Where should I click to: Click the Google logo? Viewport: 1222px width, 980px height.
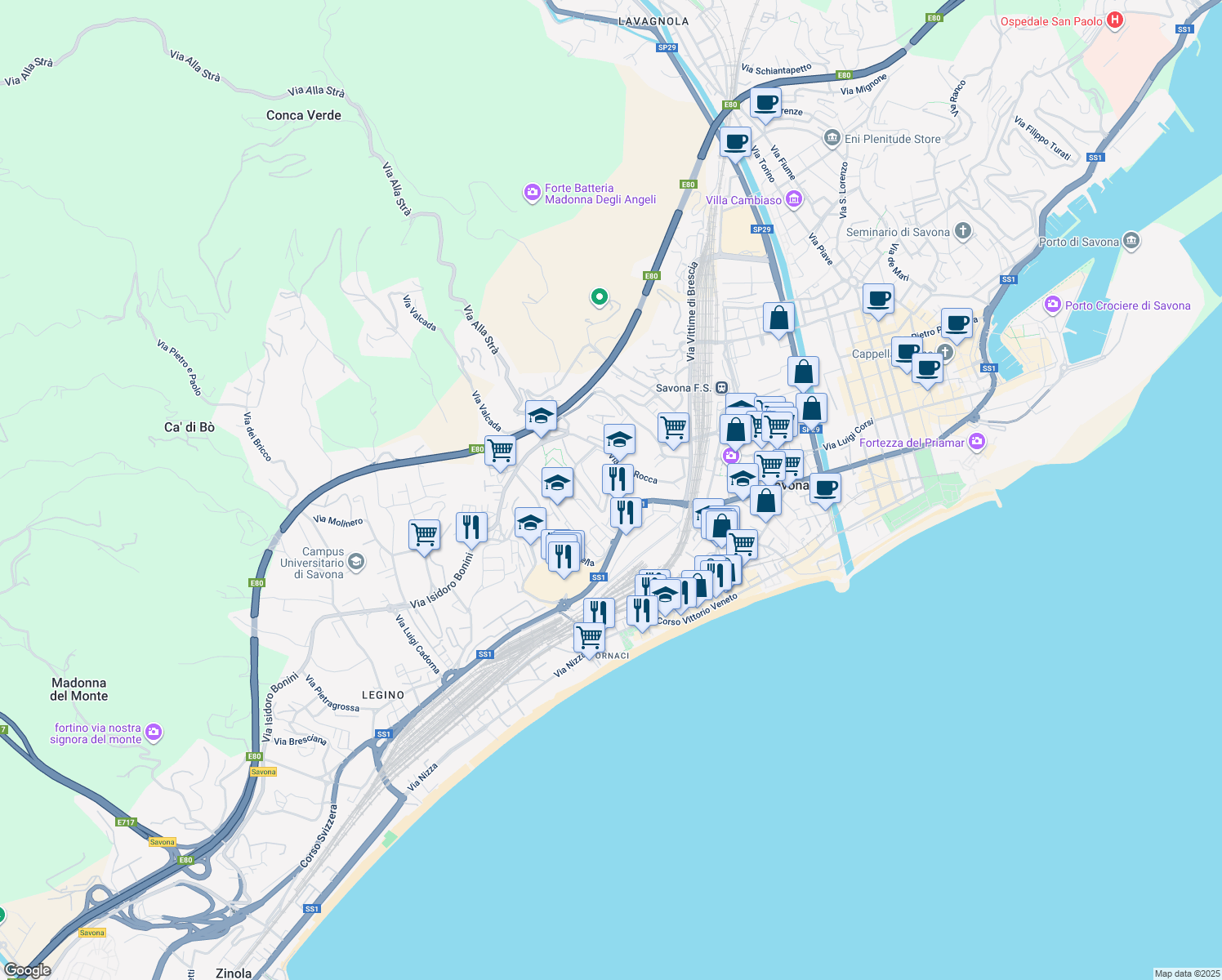pos(27,970)
